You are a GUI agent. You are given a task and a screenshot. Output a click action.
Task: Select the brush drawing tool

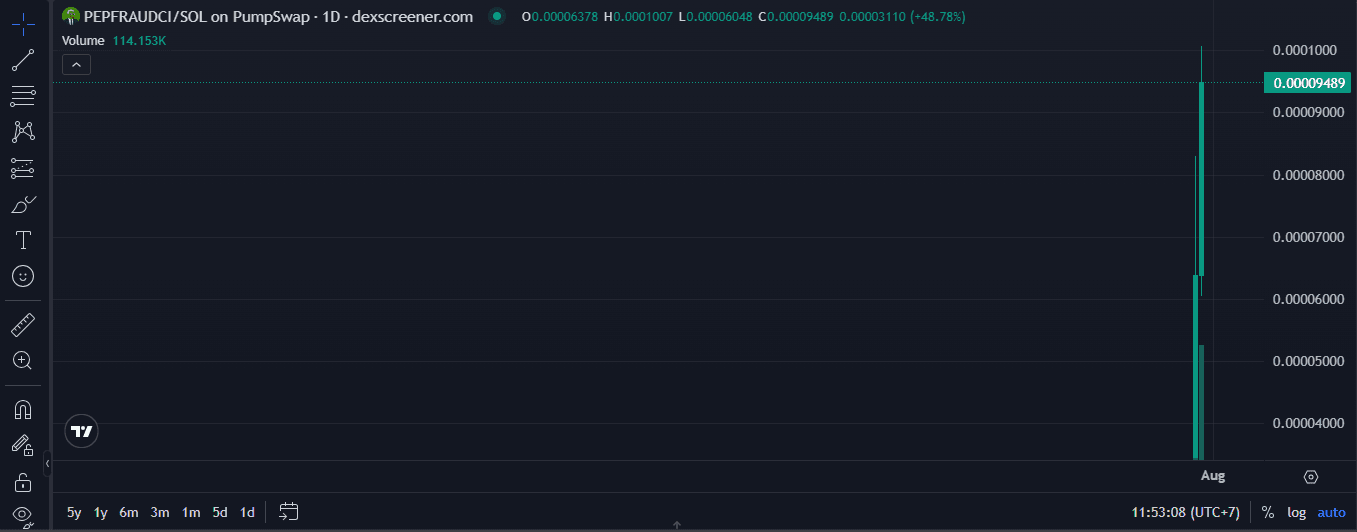coord(23,205)
